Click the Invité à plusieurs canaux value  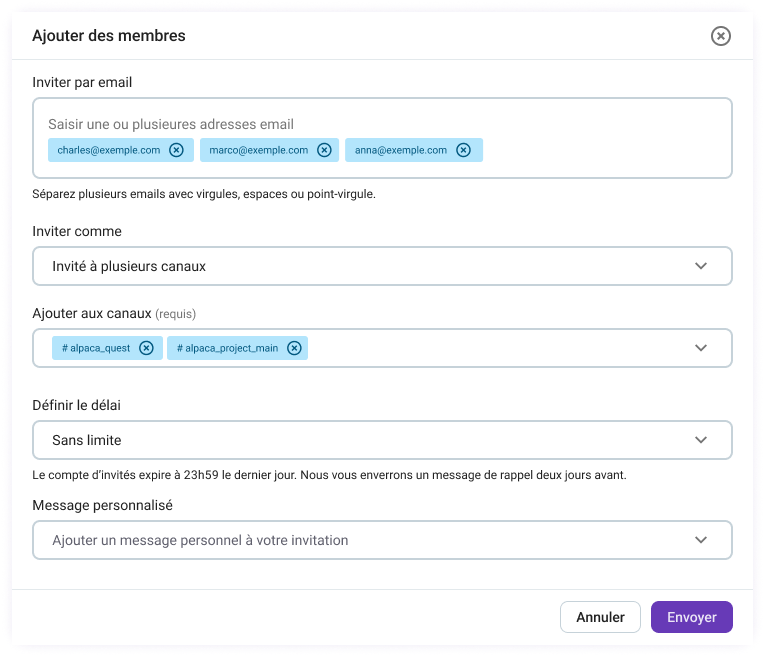(x=129, y=266)
